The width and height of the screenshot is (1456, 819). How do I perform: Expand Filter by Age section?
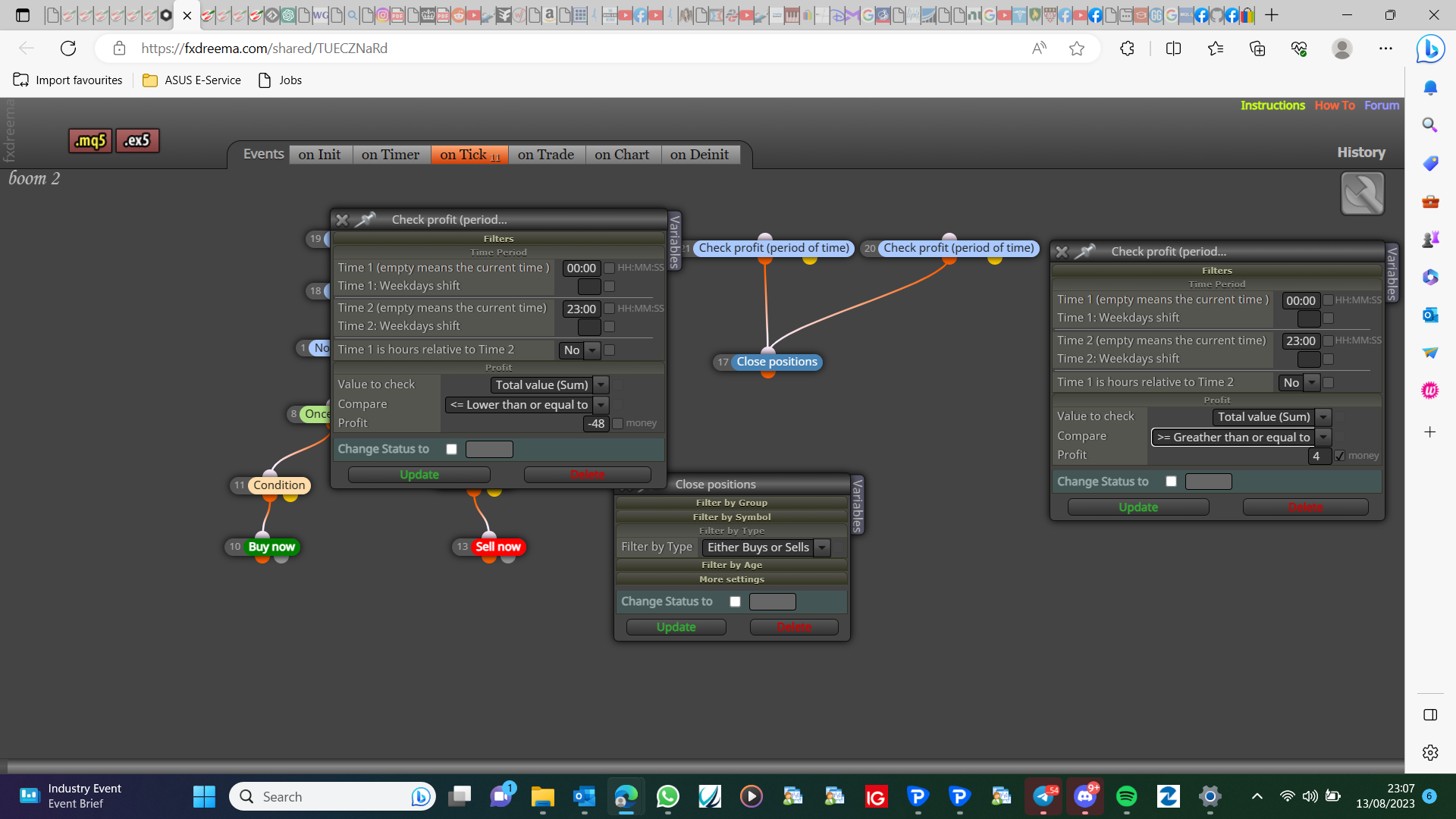pyautogui.click(x=732, y=565)
